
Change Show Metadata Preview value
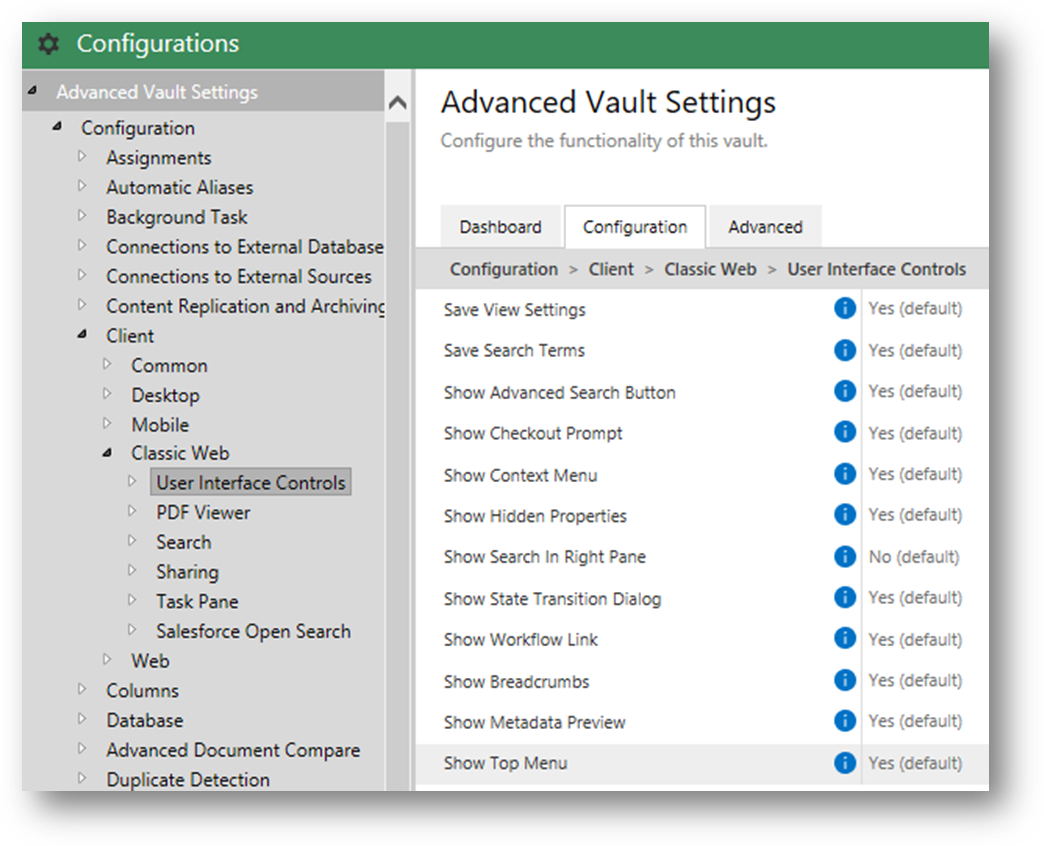(915, 722)
